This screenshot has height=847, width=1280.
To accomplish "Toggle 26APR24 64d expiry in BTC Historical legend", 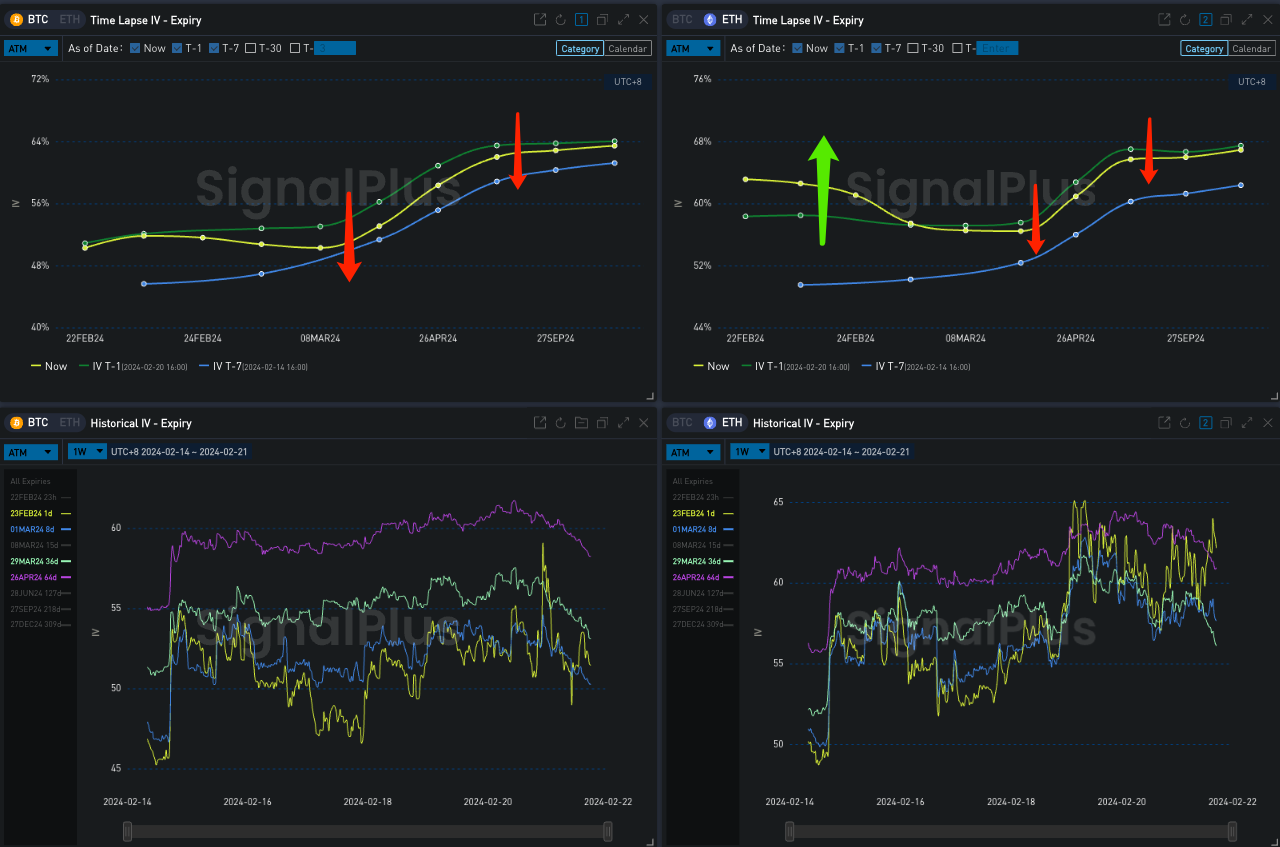I will 40,577.
